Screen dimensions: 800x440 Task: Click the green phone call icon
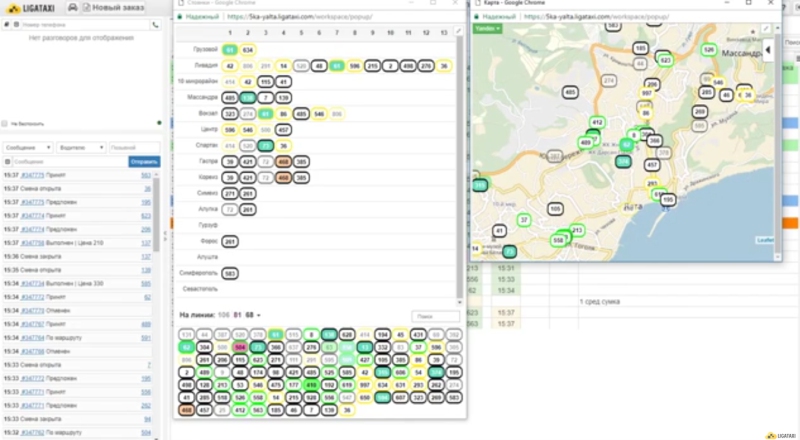point(155,25)
